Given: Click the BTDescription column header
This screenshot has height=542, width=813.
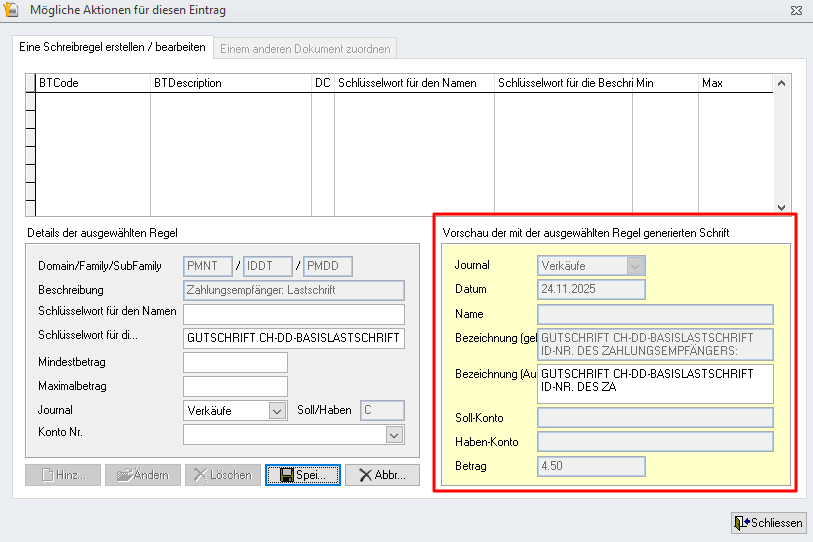Looking at the screenshot, I should pos(230,83).
